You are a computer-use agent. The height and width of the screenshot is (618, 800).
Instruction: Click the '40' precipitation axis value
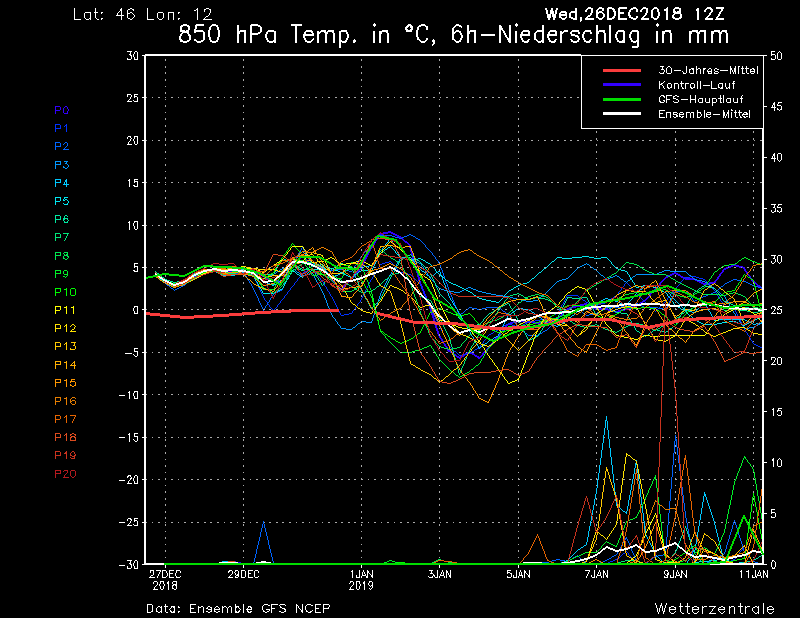pos(776,157)
